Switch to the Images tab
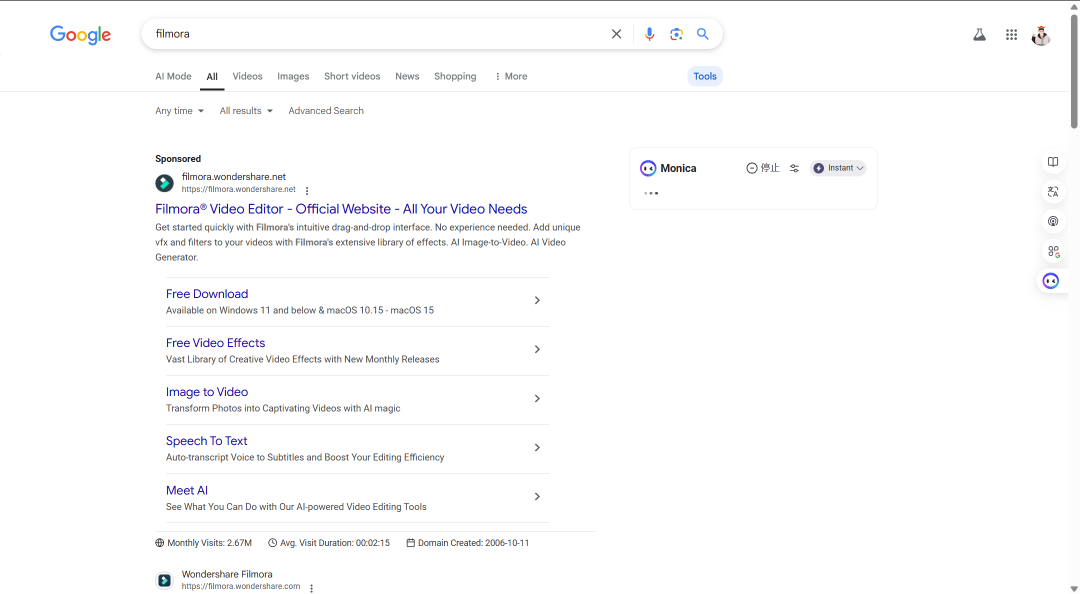1080x594 pixels. 293,76
